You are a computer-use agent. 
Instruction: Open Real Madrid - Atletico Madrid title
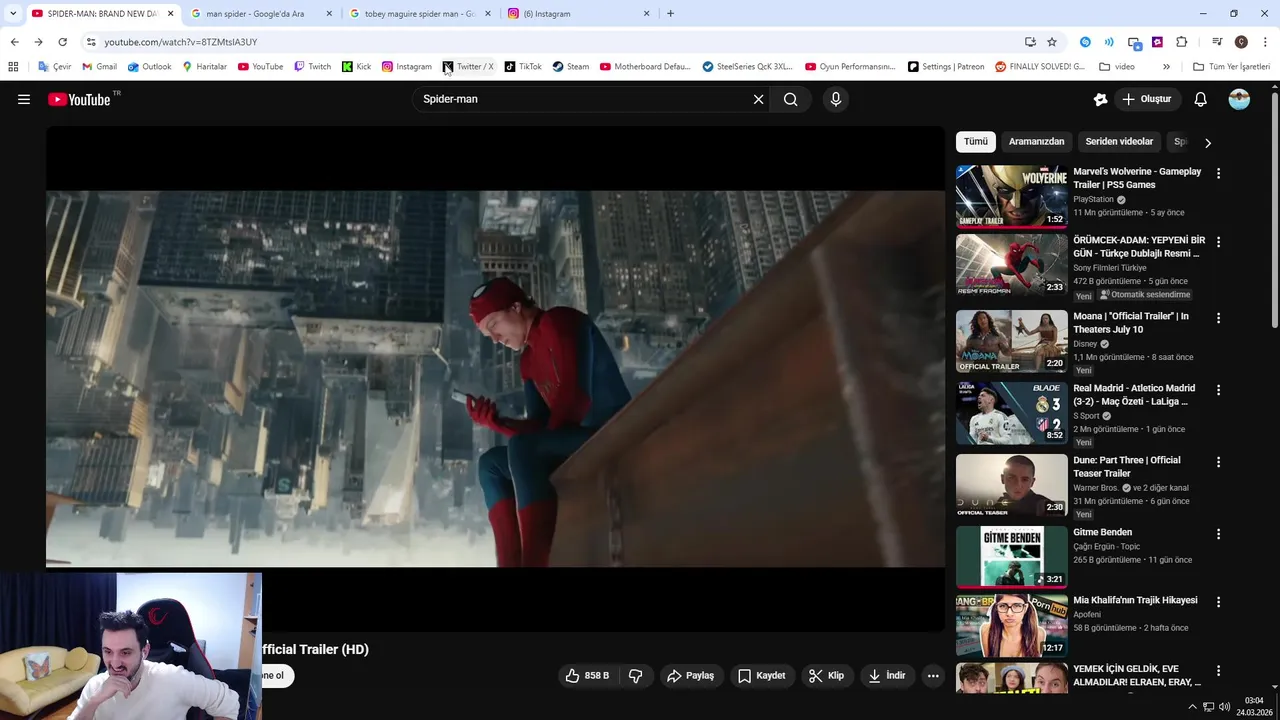pyautogui.click(x=1134, y=394)
